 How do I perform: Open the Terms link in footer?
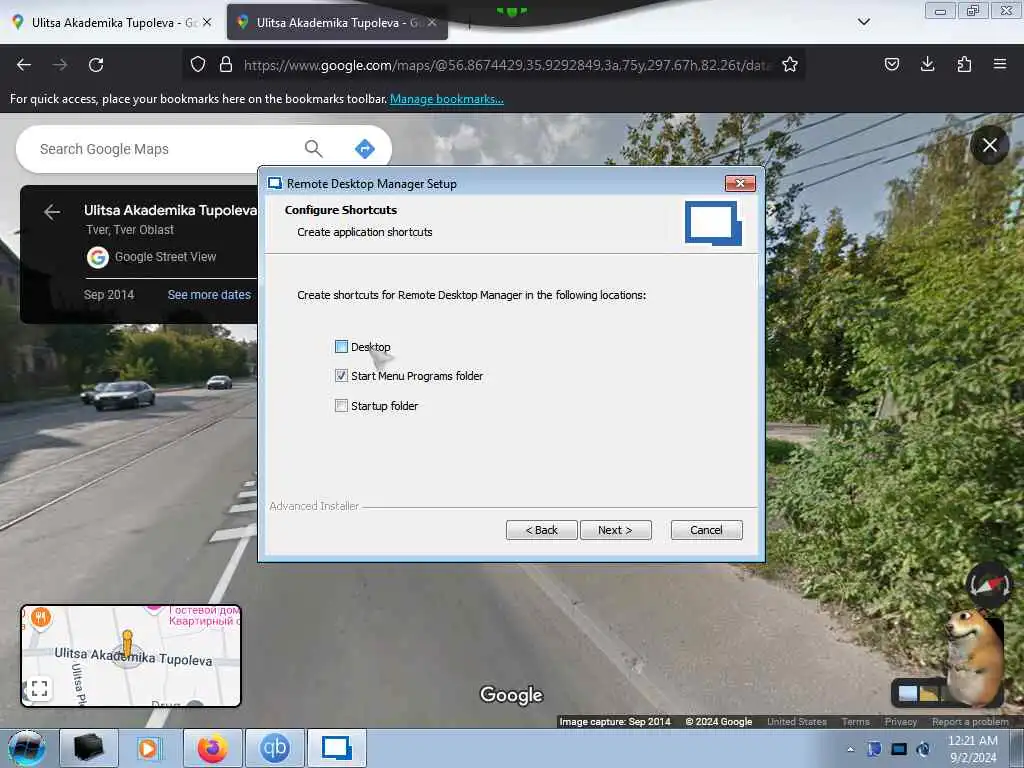855,722
